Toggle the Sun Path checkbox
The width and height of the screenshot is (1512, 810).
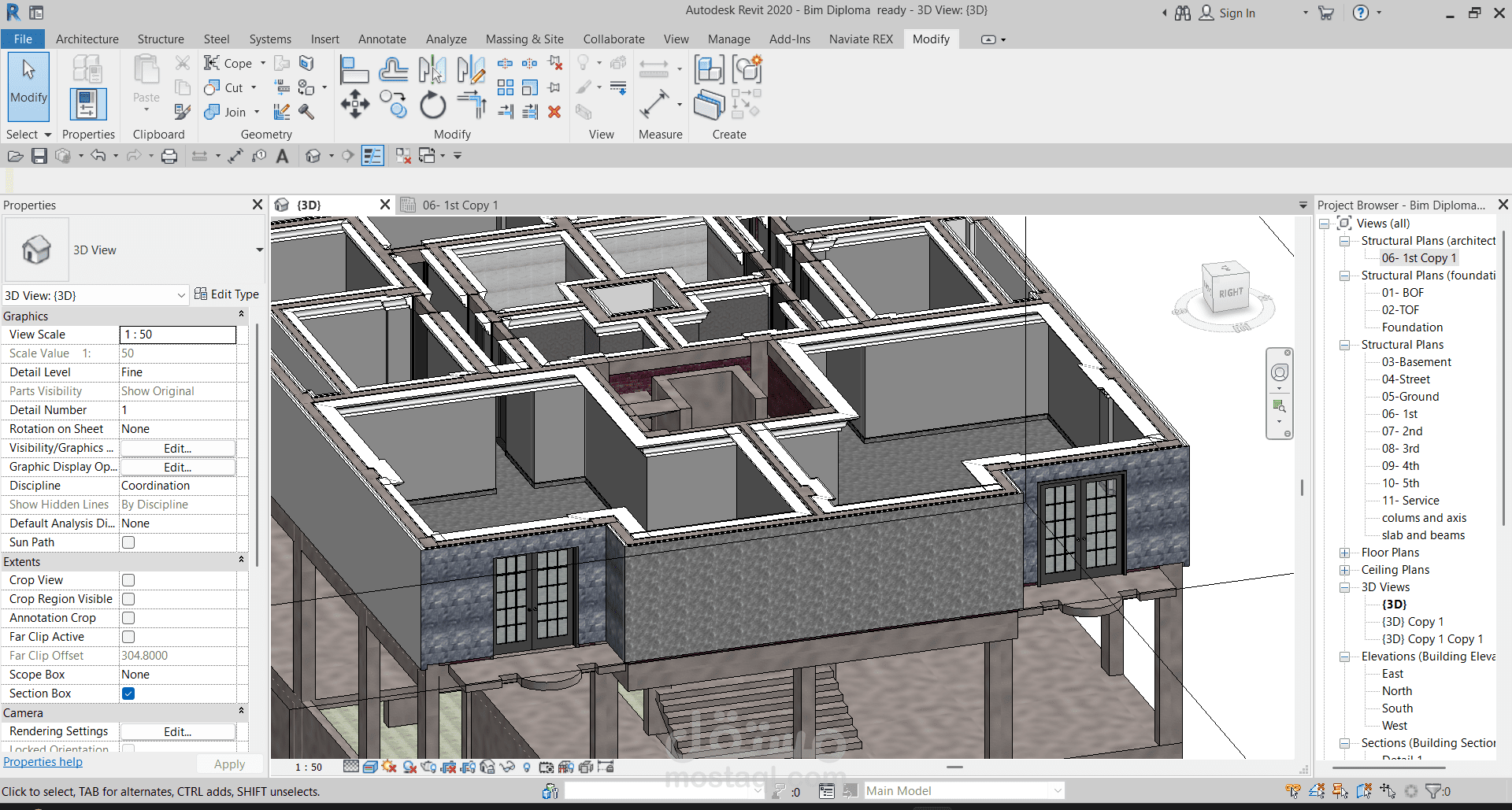click(128, 542)
